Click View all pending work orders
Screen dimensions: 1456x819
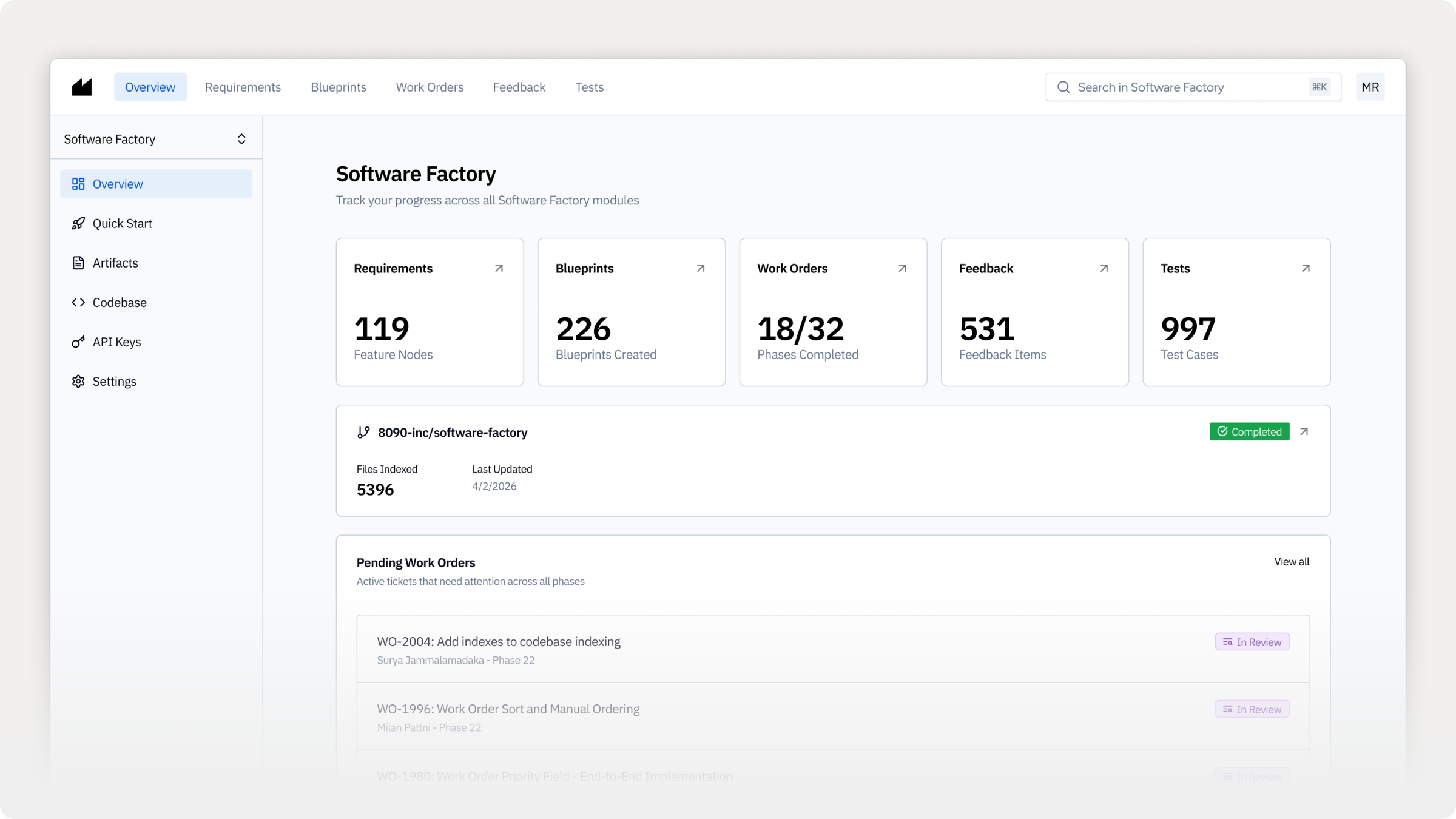tap(1291, 562)
